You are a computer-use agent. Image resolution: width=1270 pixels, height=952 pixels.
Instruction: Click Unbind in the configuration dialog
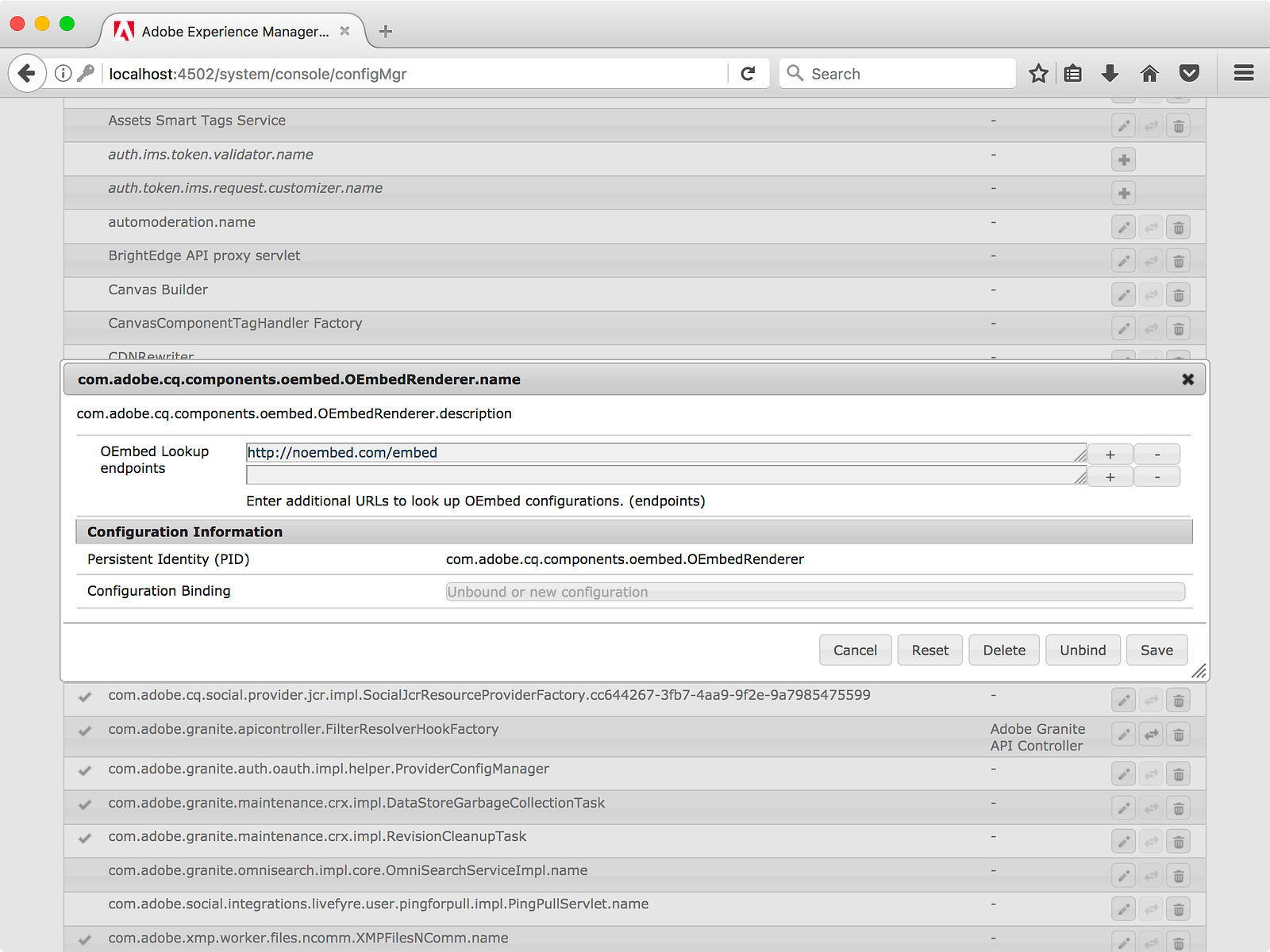tap(1083, 650)
